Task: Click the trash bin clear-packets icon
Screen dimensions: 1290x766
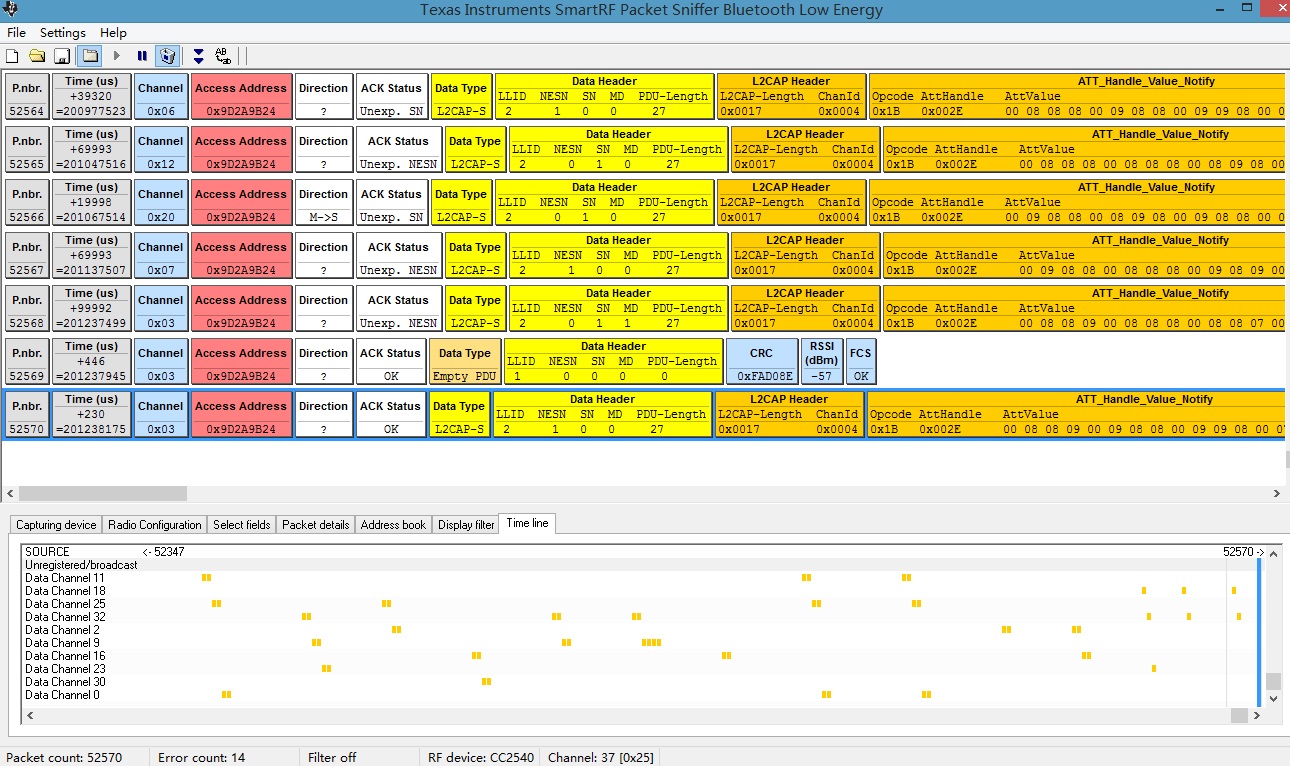Action: pyautogui.click(x=168, y=56)
